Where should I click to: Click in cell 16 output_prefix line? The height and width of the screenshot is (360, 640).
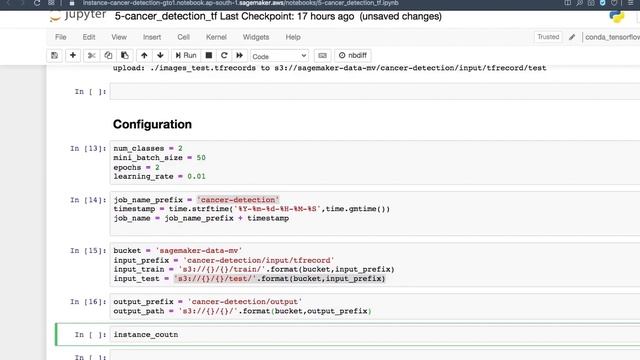pos(207,301)
